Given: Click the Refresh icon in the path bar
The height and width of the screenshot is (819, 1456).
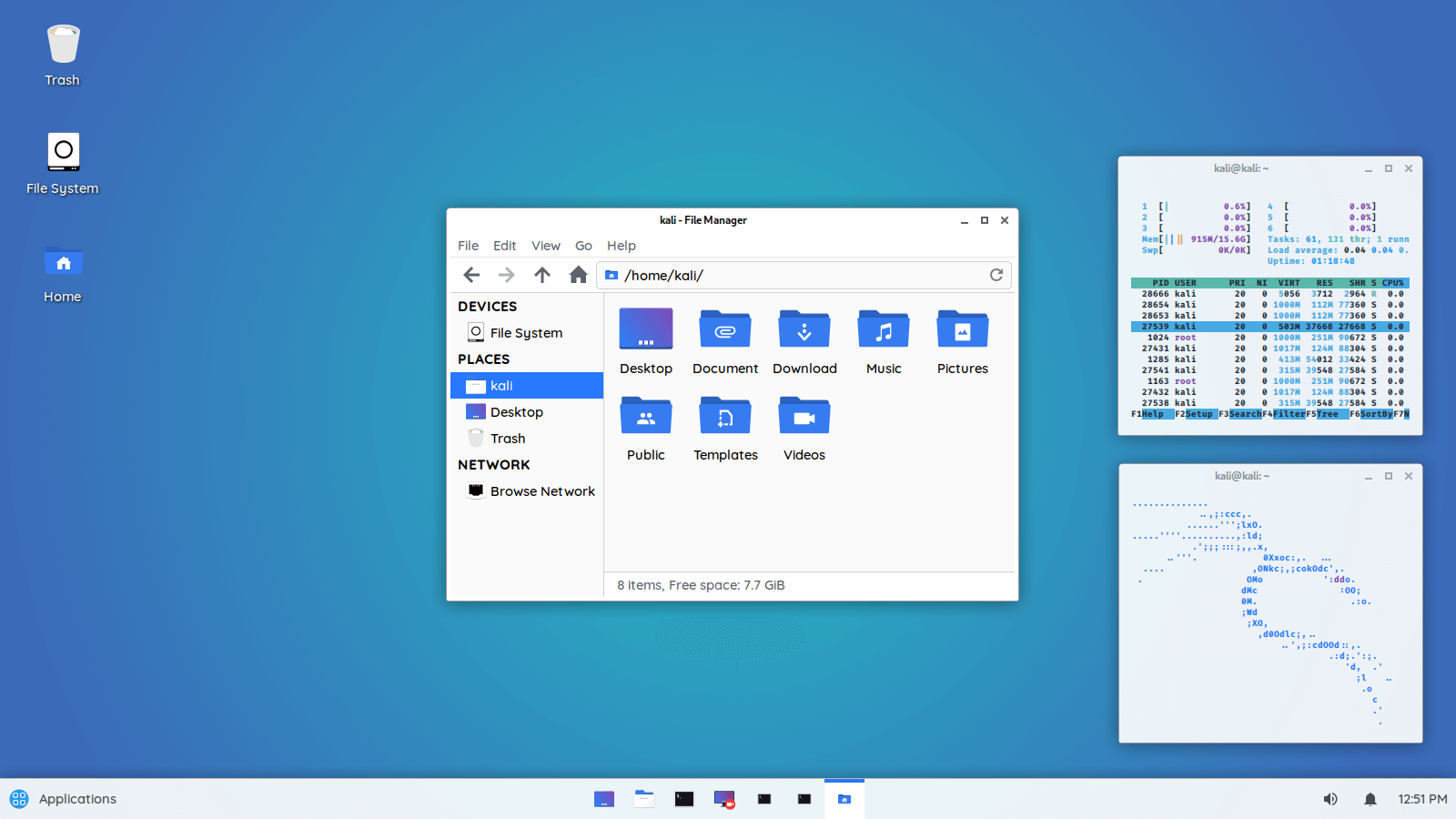Looking at the screenshot, I should click(996, 275).
